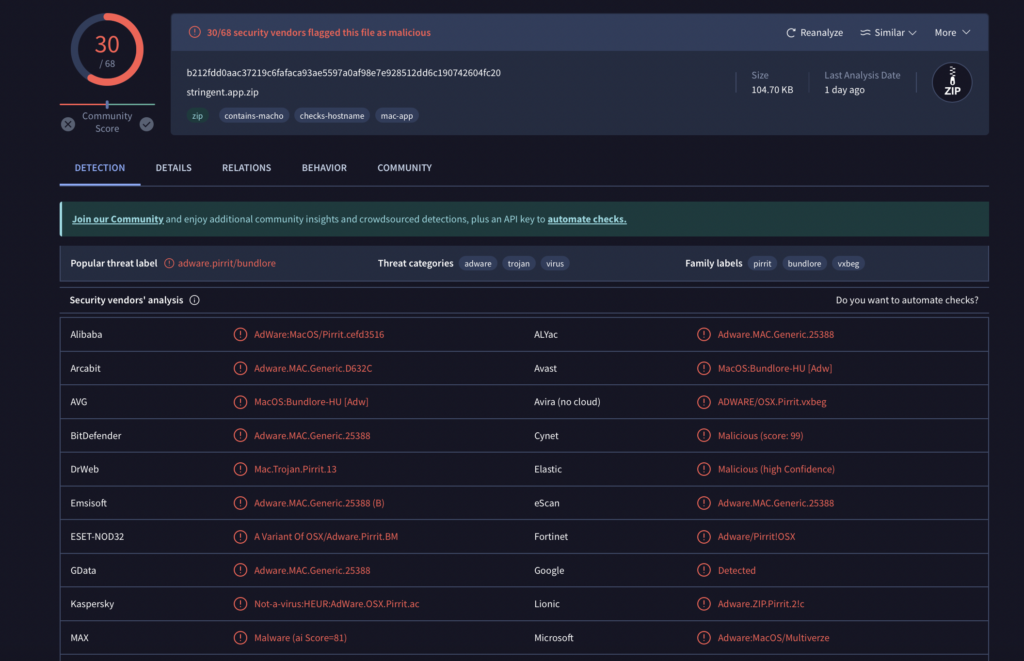The width and height of the screenshot is (1024, 661).
Task: Click the vxbeg family label chip
Action: pos(848,263)
